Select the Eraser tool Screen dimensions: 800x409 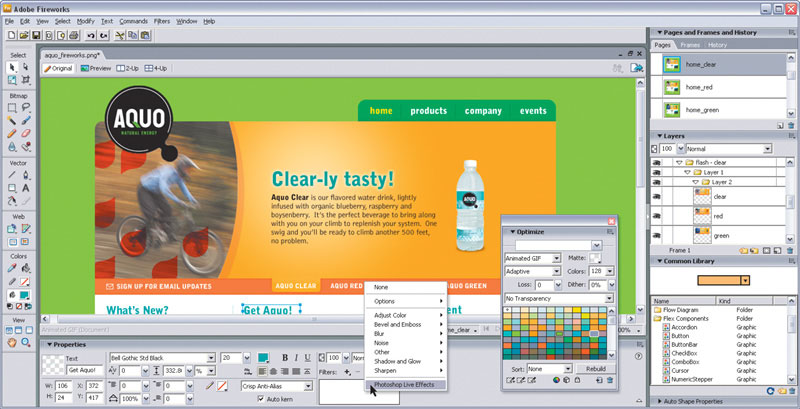pyautogui.click(x=26, y=134)
